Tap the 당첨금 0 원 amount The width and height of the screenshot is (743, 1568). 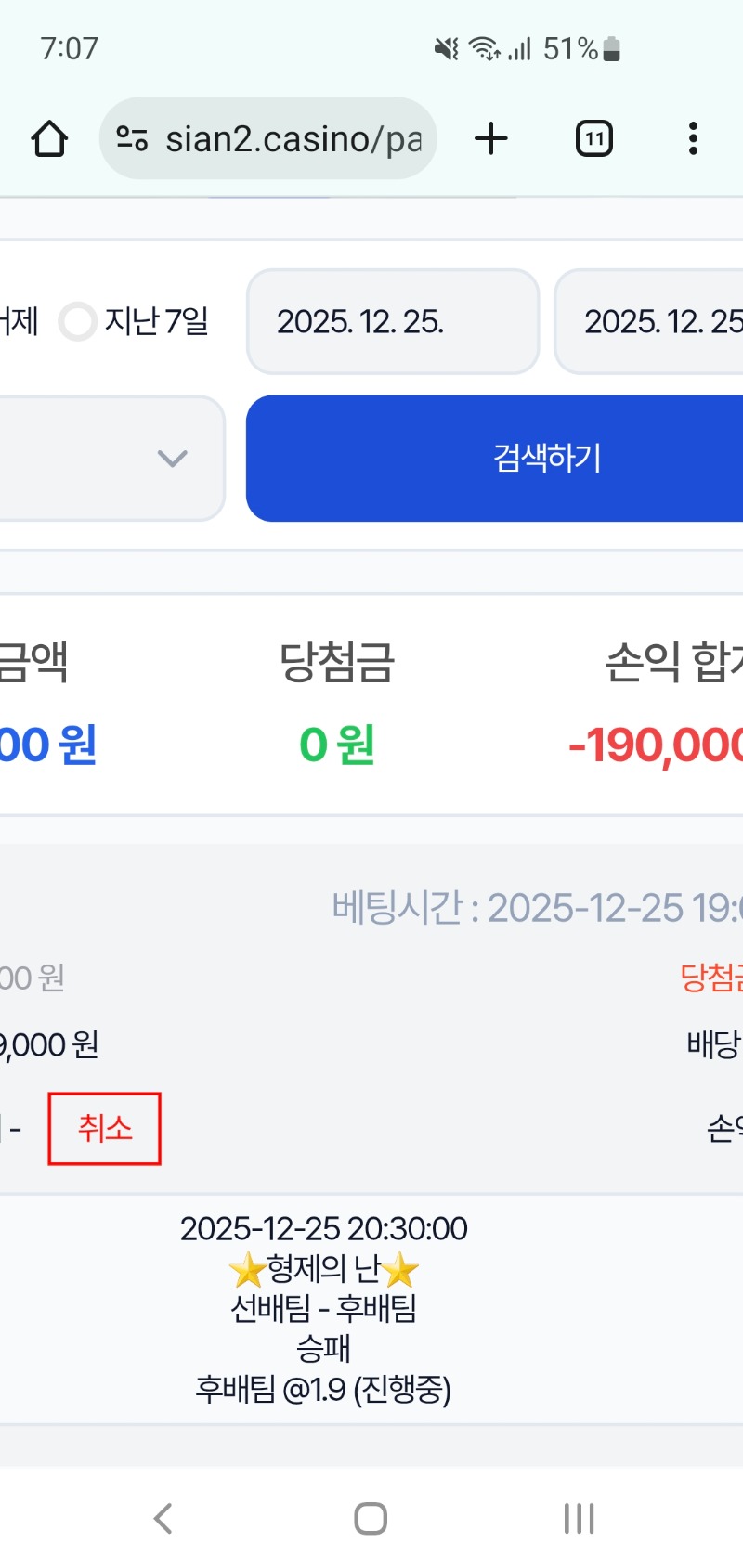(336, 745)
